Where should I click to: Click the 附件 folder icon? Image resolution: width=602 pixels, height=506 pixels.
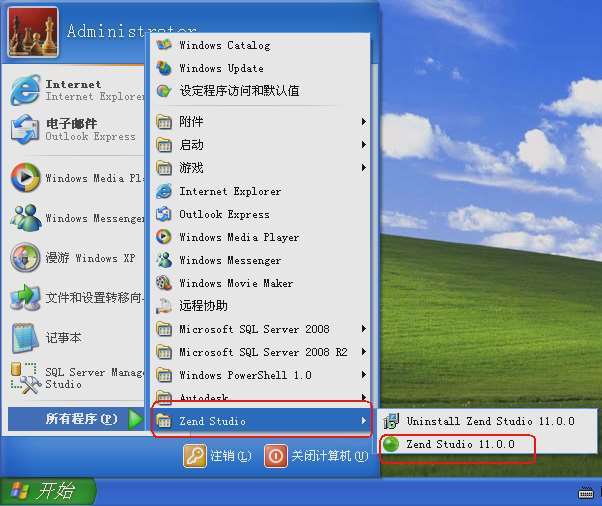164,122
